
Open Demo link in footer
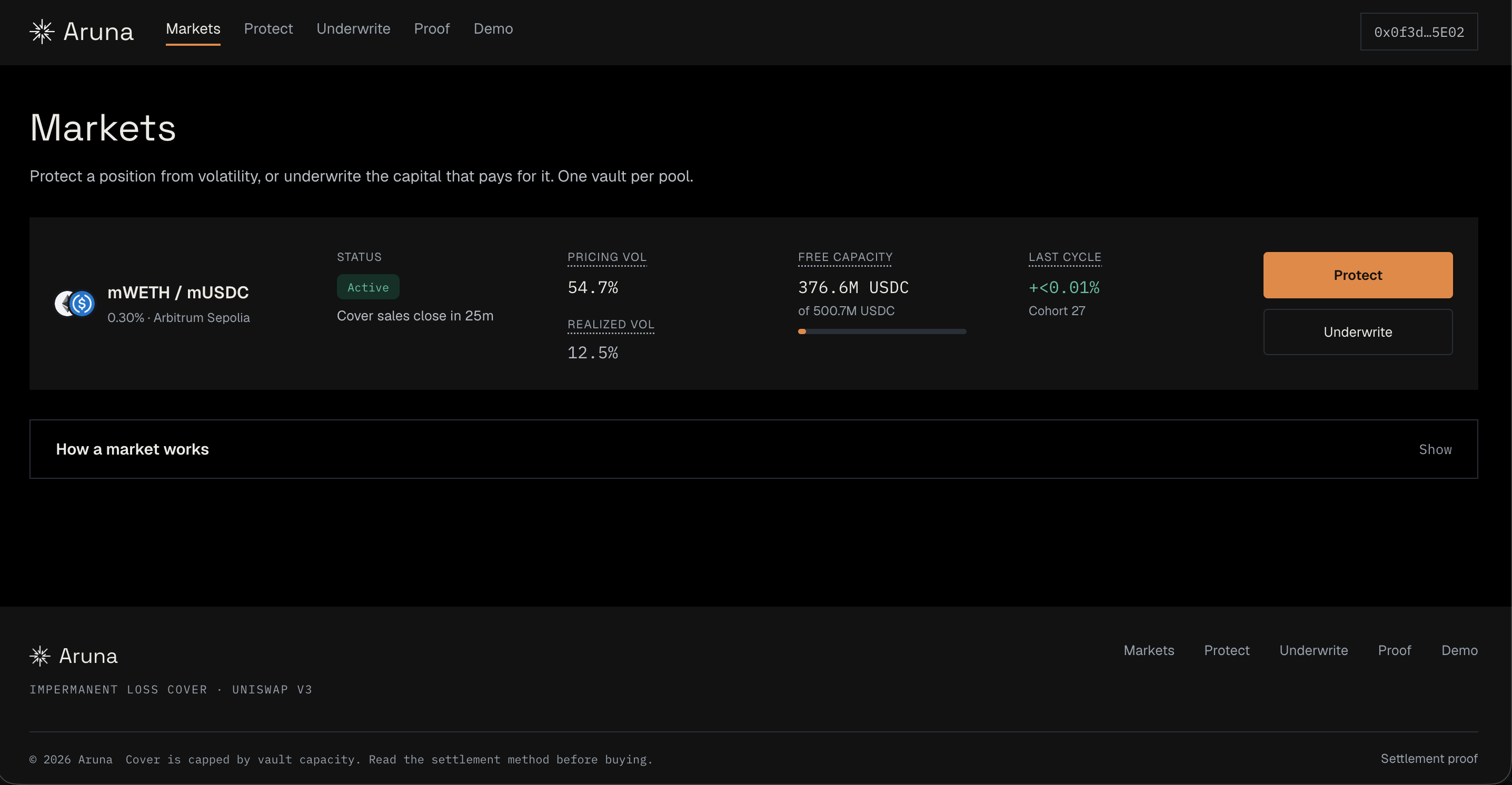1459,650
